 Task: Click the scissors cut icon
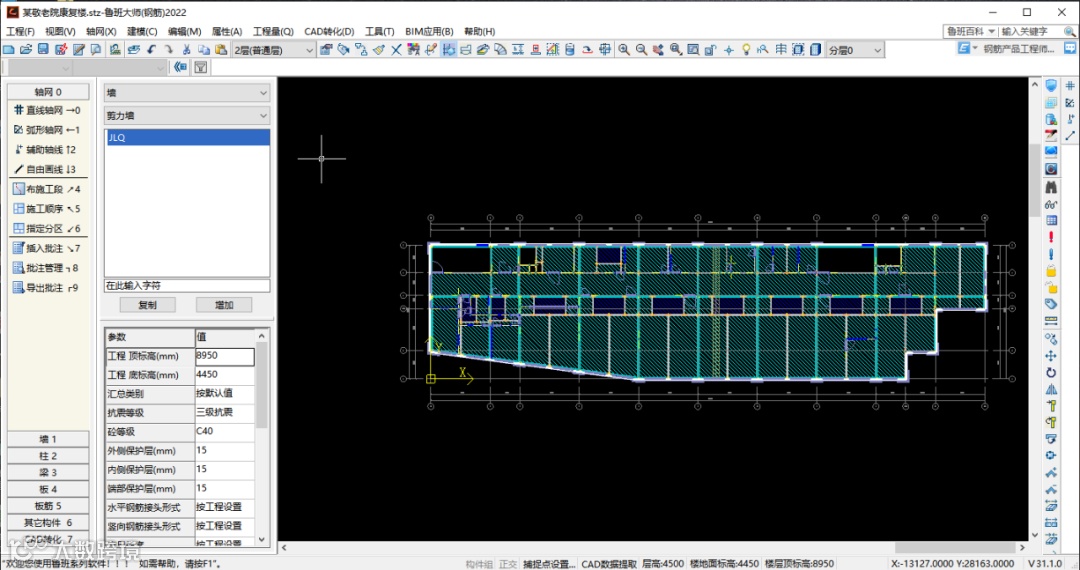[186, 50]
